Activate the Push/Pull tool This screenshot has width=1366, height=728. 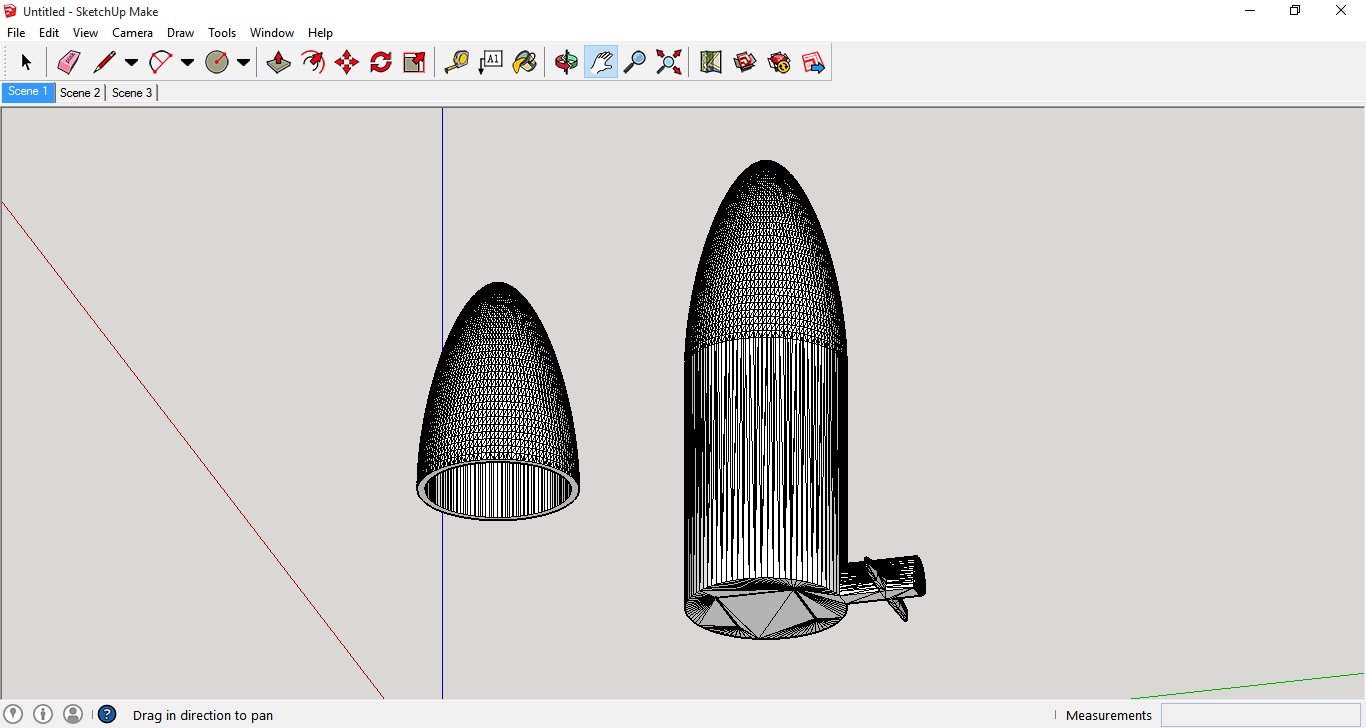(279, 62)
